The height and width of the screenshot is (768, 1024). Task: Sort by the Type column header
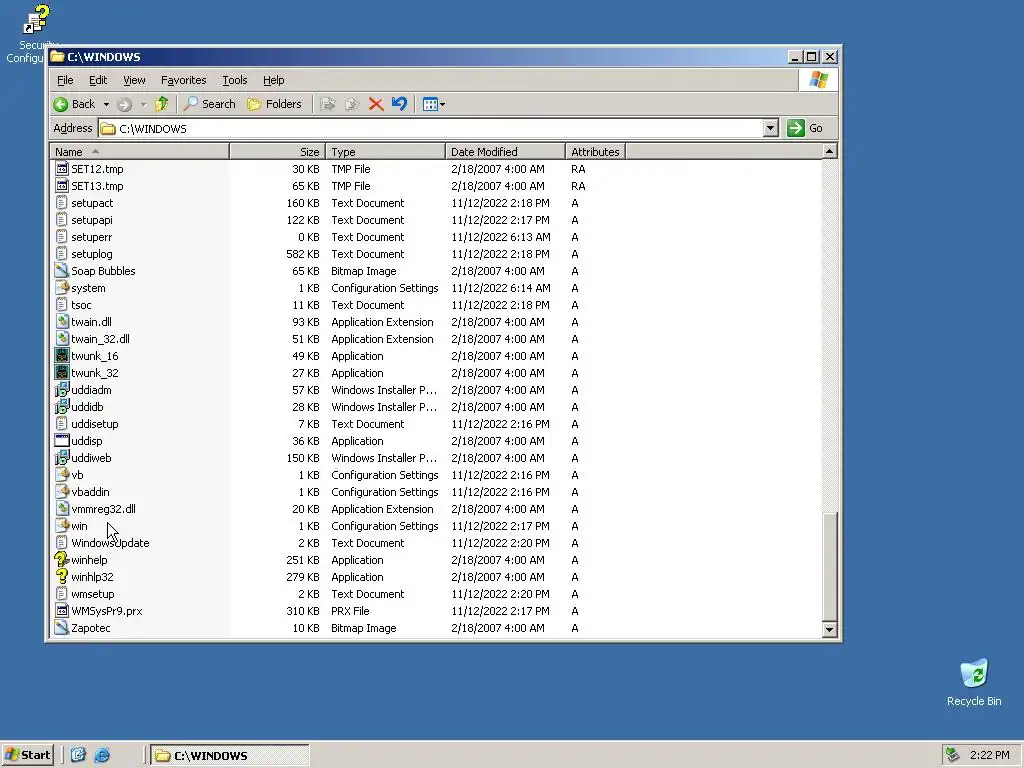click(x=385, y=152)
